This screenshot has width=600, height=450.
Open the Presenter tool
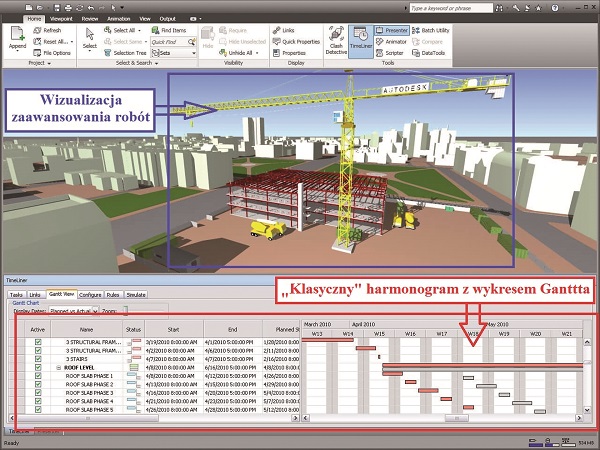(x=392, y=30)
